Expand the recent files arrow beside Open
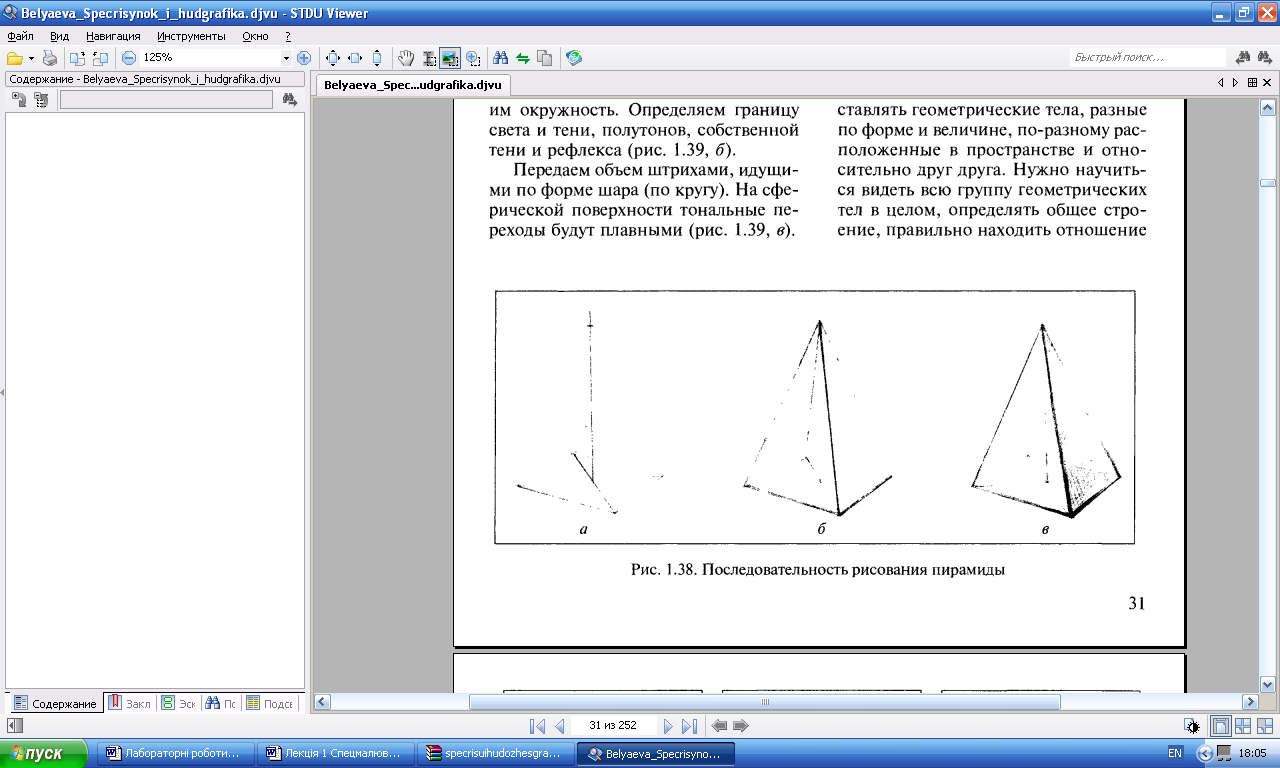1280x768 pixels. (x=31, y=58)
